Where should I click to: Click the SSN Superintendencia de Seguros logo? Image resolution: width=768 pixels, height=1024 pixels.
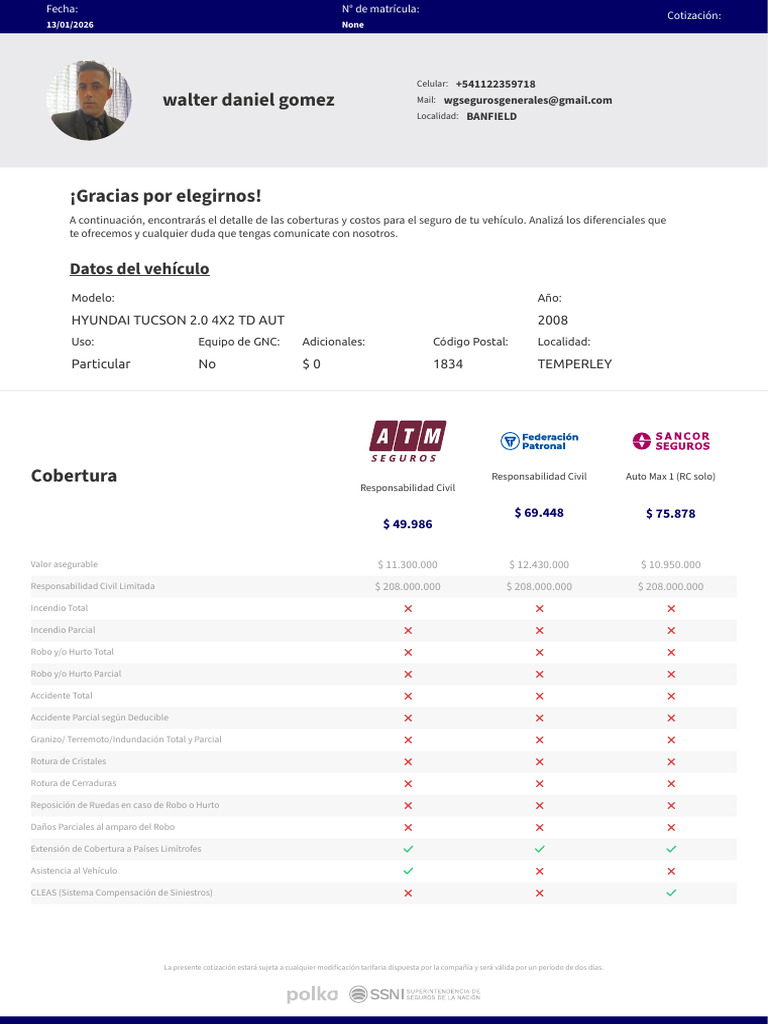pos(415,995)
